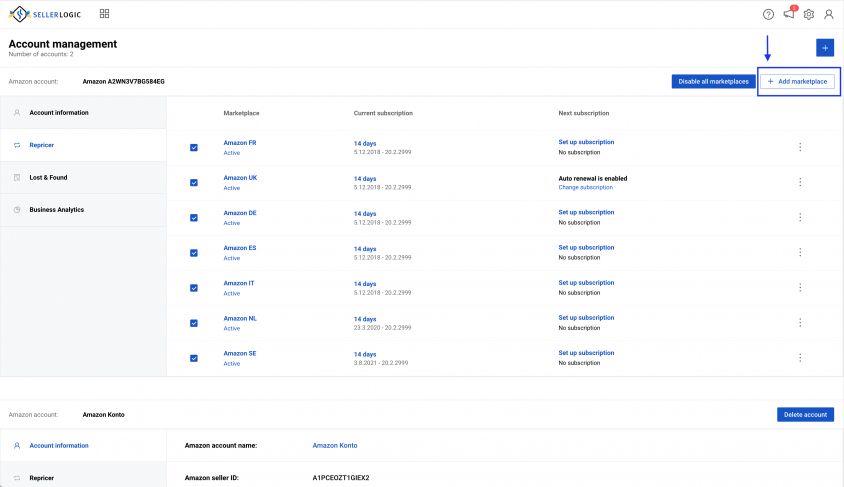Expand options menu for Amazon UK row
The image size is (844, 487).
[800, 182]
